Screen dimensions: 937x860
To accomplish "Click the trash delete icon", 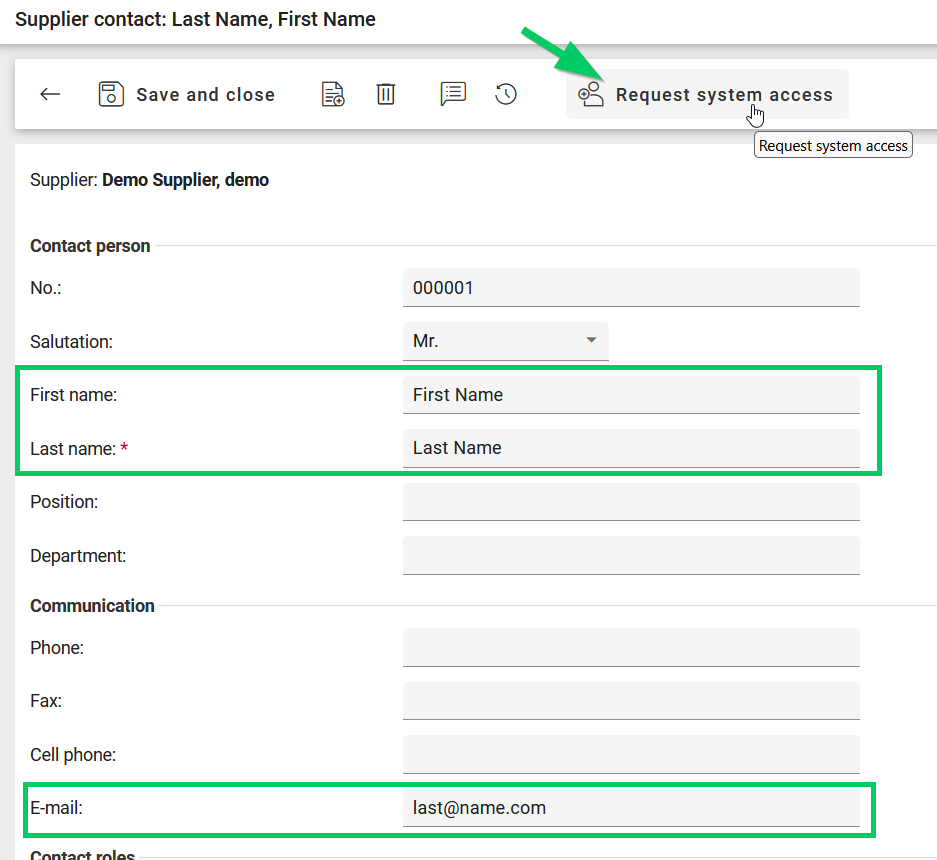I will (386, 94).
